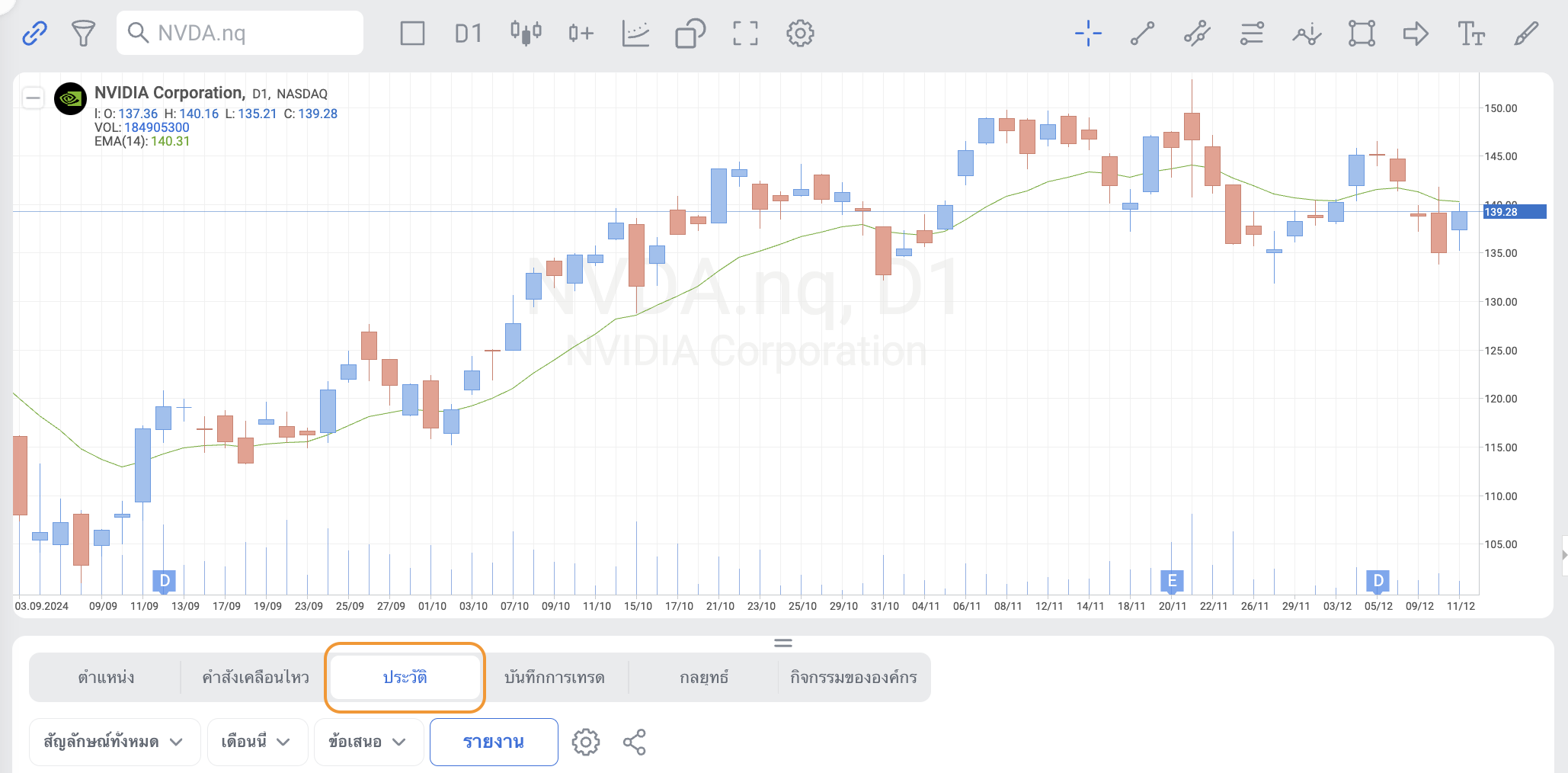Viewport: 1568px width, 773px height.
Task: Click the panel resize handle above tabs
Action: click(x=783, y=643)
